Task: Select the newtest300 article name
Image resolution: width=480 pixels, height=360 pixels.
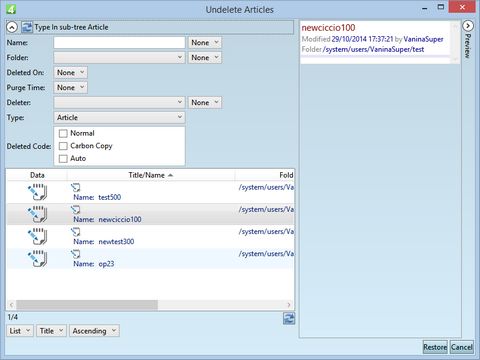Action: 116,242
